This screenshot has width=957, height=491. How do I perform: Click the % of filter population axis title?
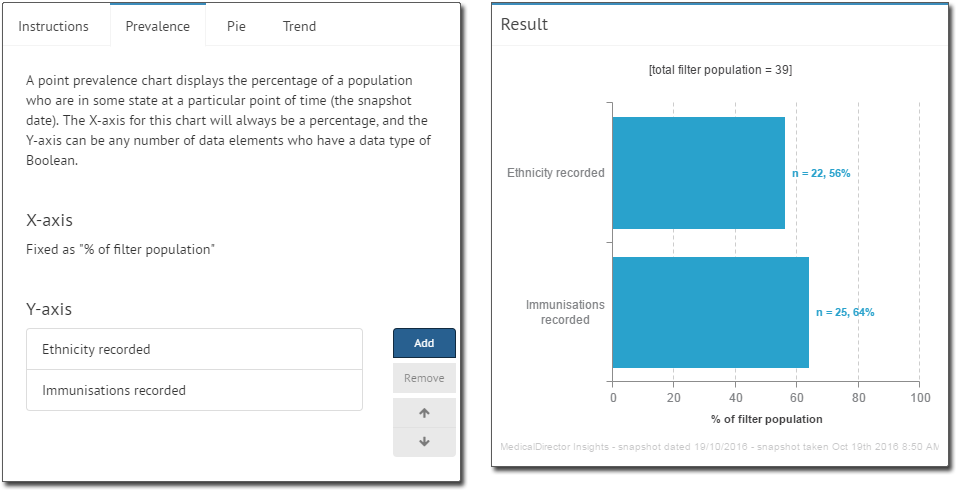(x=767, y=420)
